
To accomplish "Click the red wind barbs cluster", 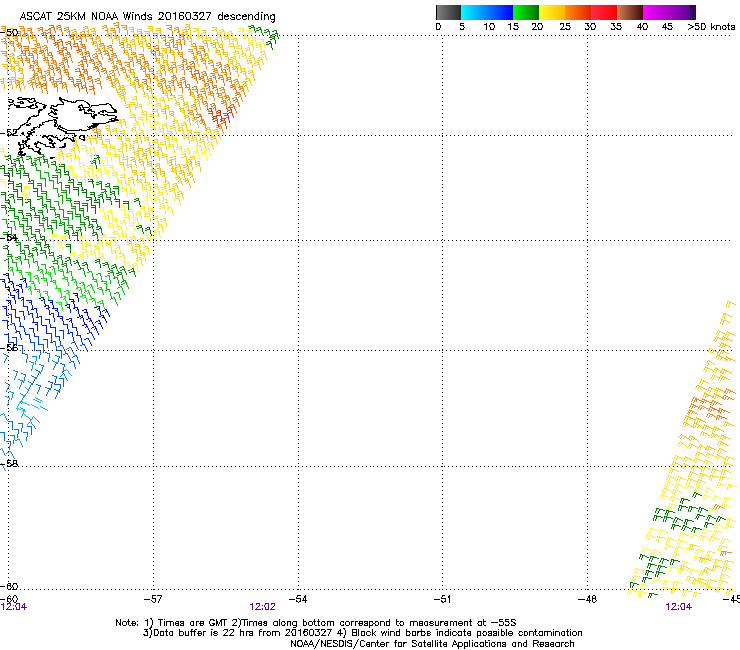I will pyautogui.click(x=221, y=118).
